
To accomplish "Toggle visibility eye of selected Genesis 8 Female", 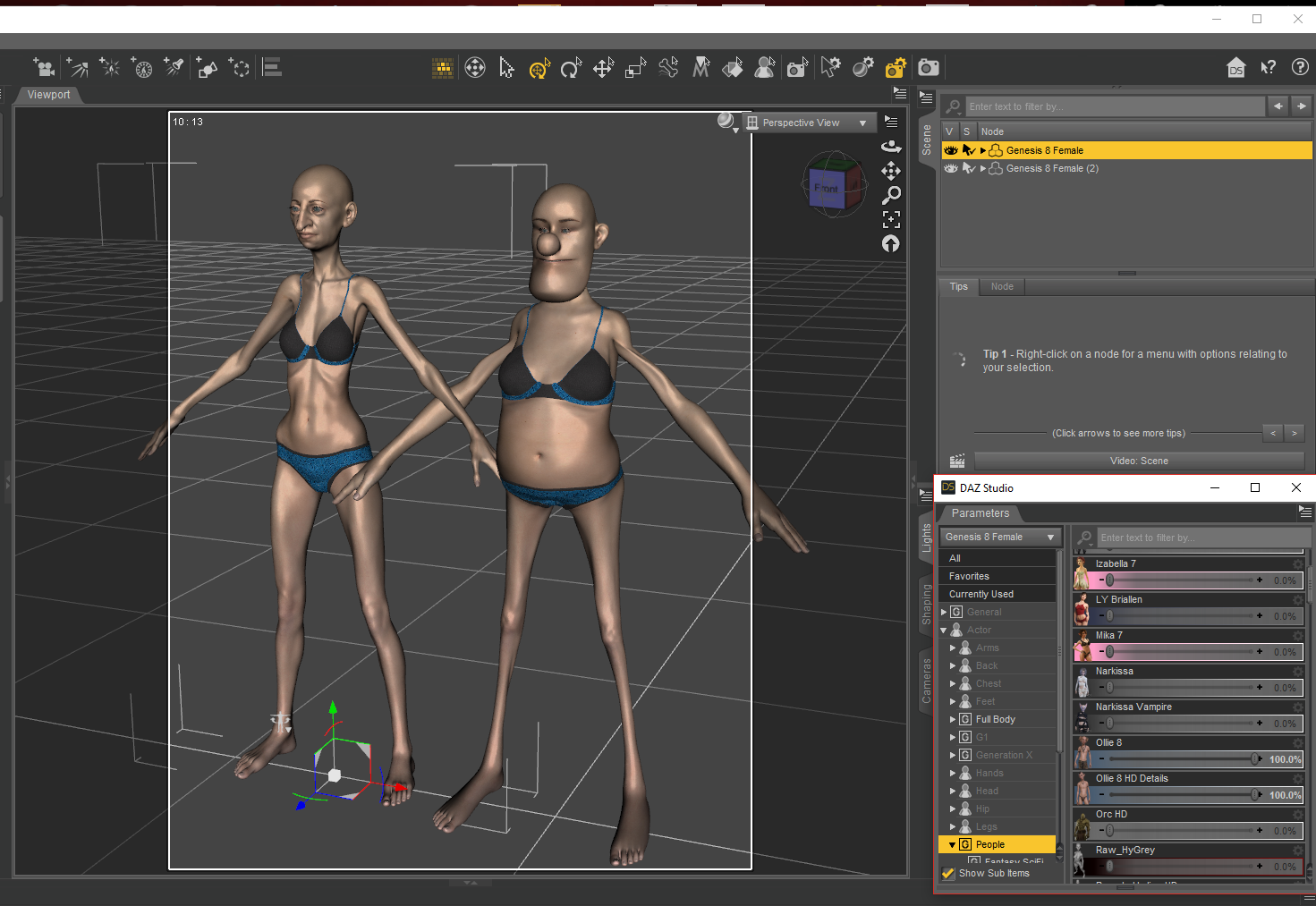I will click(950, 150).
